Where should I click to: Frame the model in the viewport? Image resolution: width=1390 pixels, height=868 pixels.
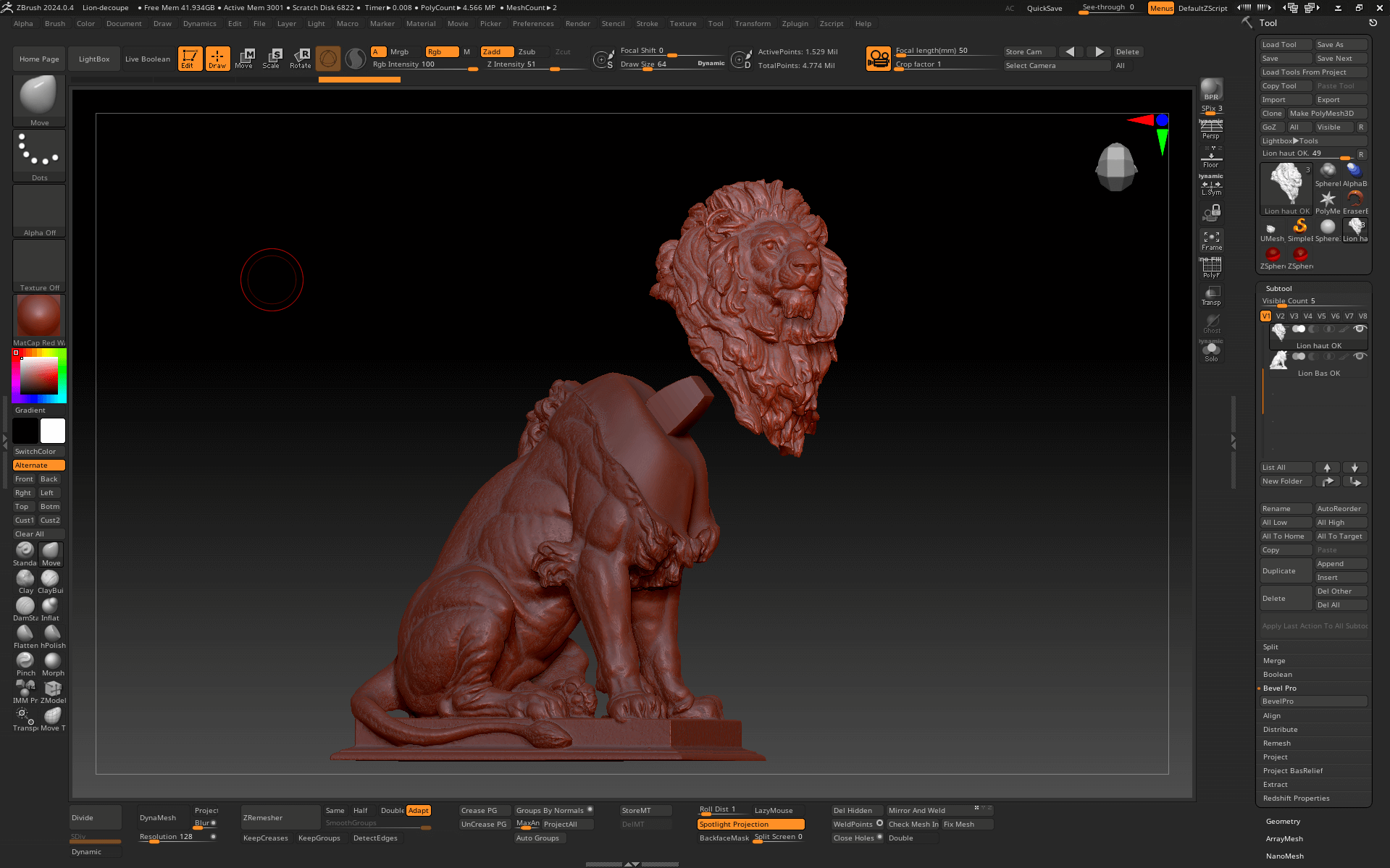pyautogui.click(x=1211, y=240)
